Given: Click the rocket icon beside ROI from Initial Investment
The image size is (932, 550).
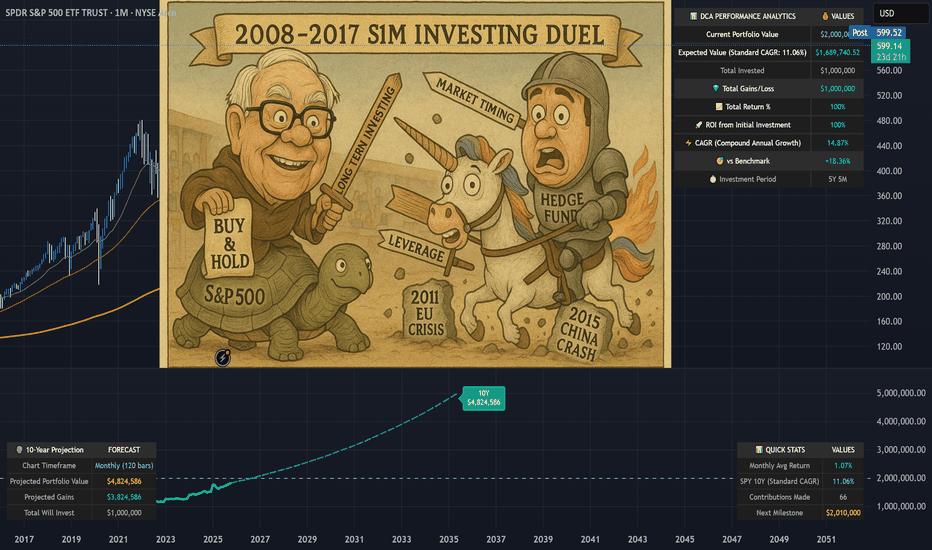Looking at the screenshot, I should (698, 125).
